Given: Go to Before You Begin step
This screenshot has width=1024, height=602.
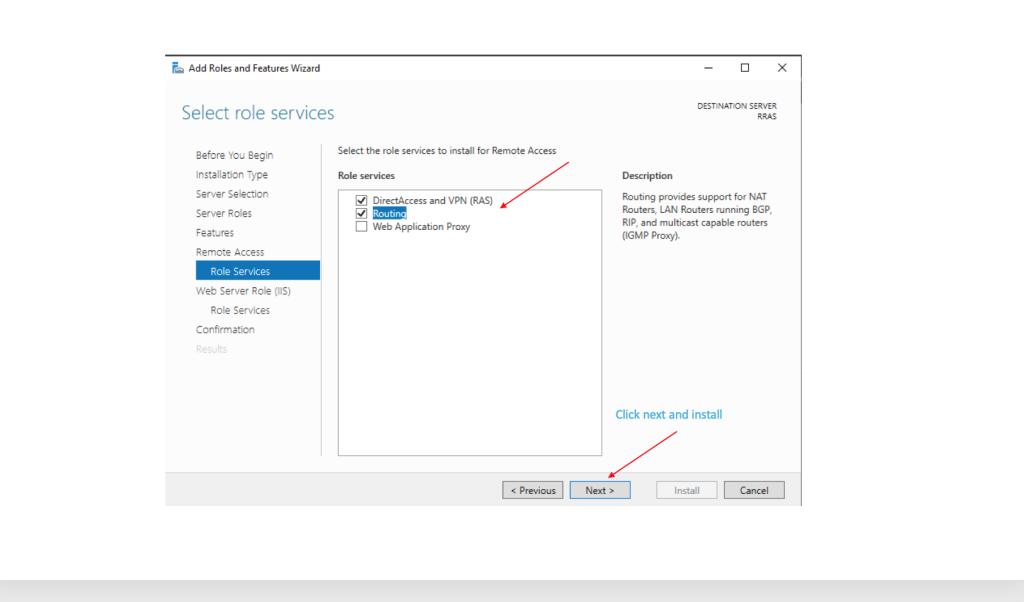Looking at the screenshot, I should [234, 155].
